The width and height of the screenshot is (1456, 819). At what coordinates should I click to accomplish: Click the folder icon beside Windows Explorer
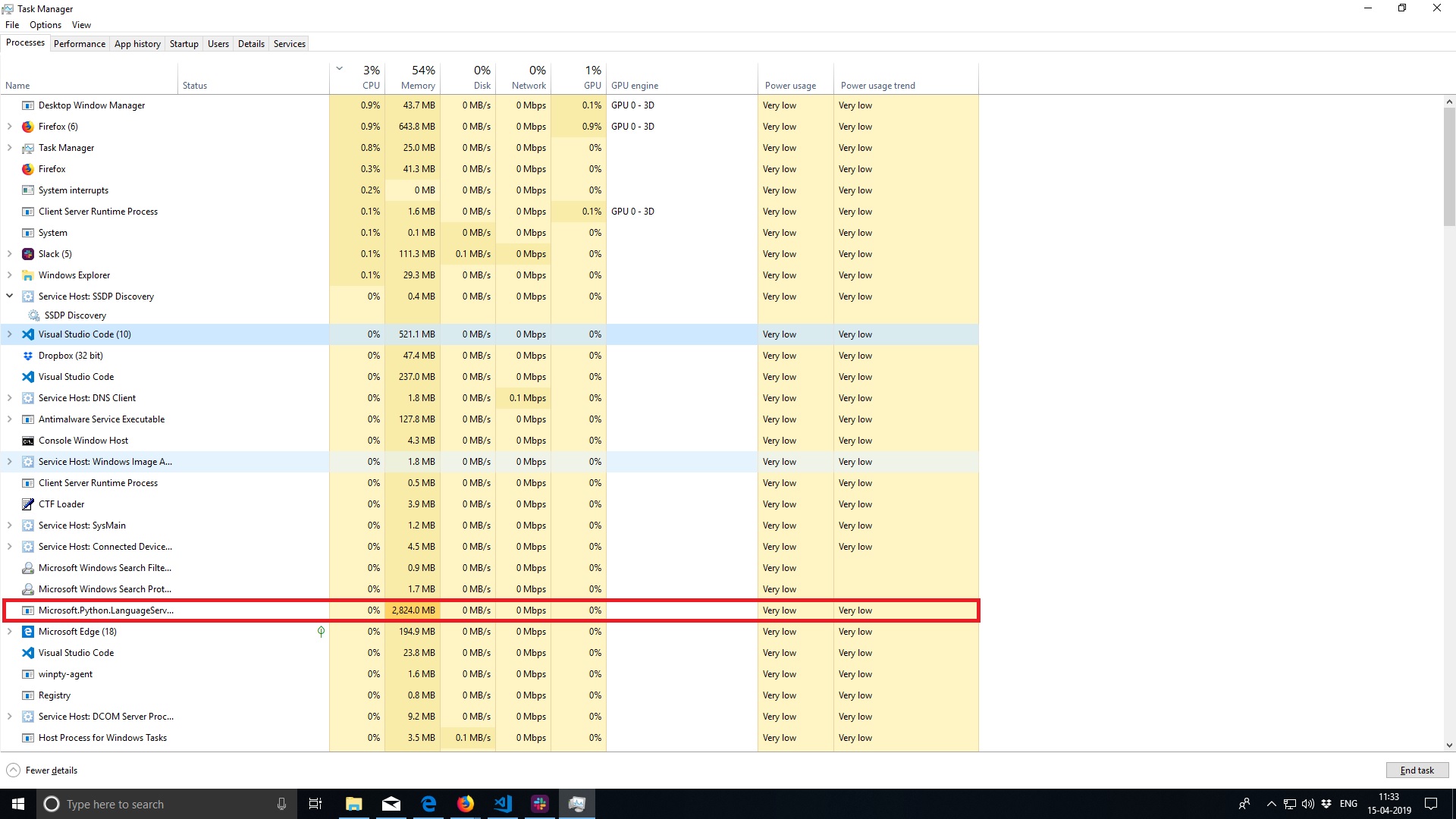pos(27,275)
